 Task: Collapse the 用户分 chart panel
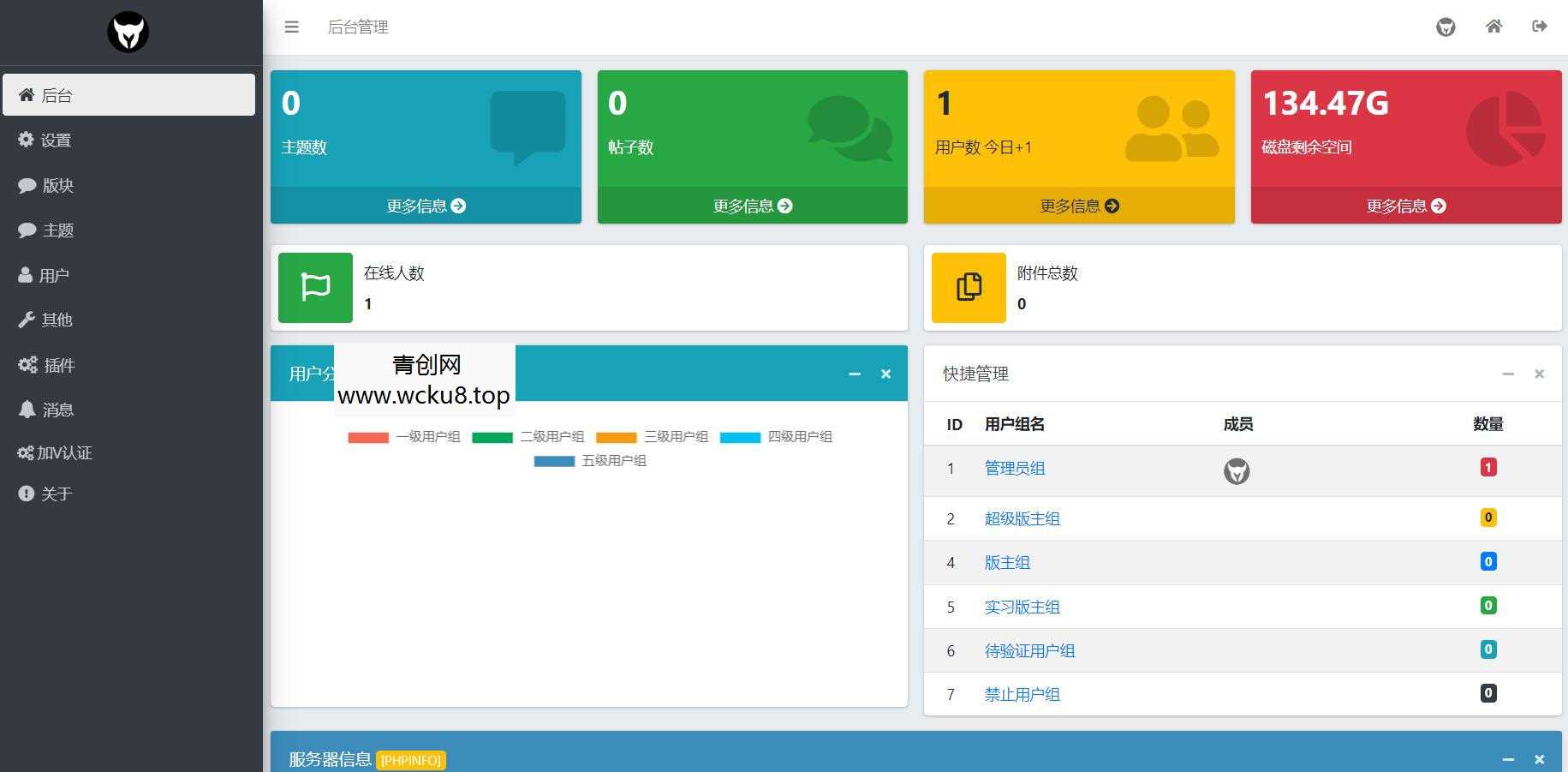coord(854,374)
